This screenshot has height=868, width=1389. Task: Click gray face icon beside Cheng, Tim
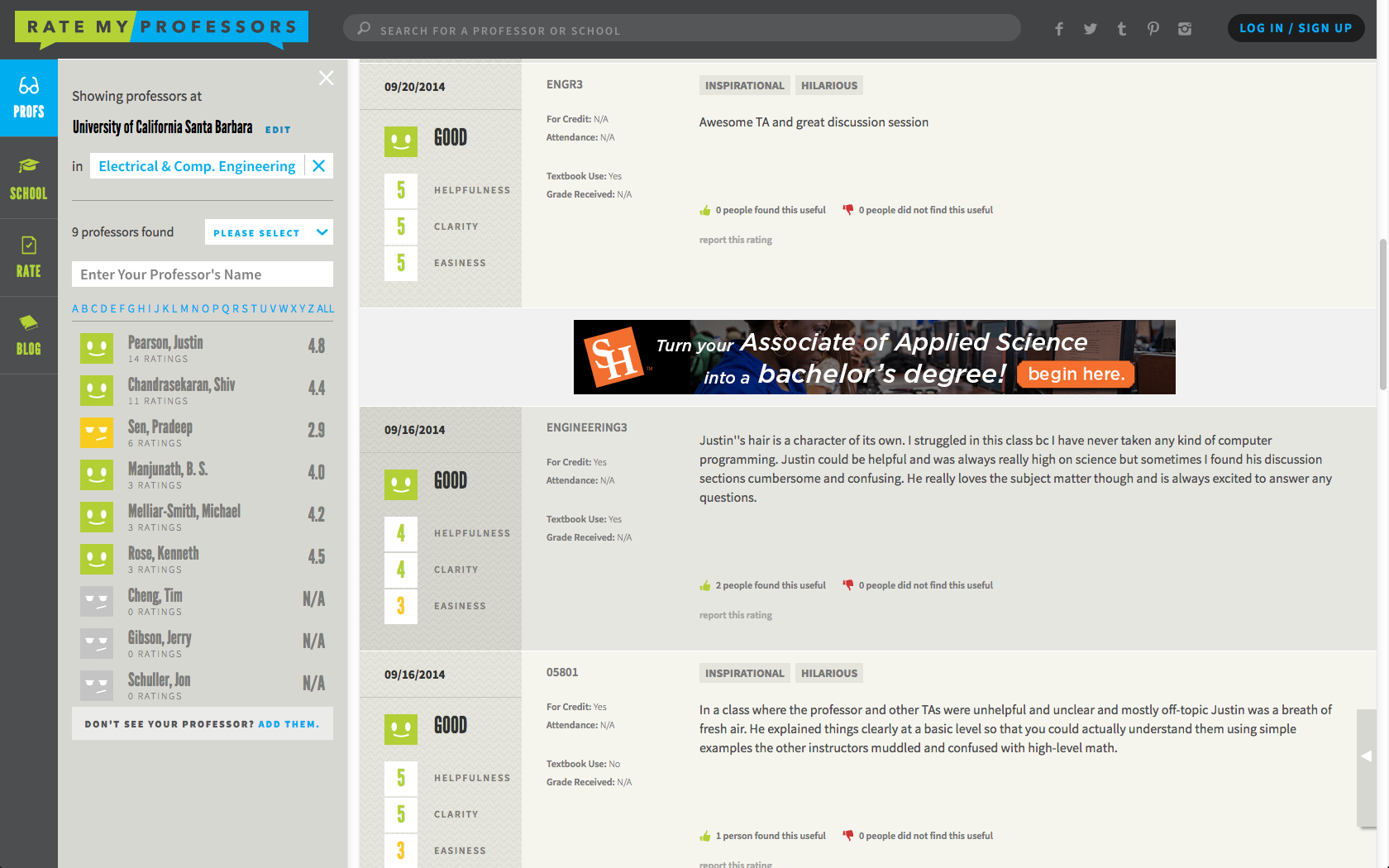[97, 601]
